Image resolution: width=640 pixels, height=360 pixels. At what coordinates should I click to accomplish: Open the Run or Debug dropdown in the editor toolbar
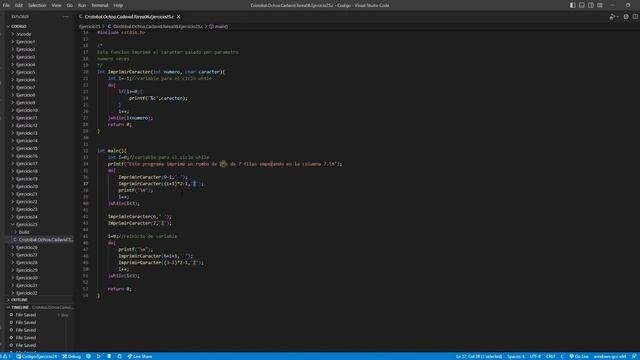click(x=618, y=17)
